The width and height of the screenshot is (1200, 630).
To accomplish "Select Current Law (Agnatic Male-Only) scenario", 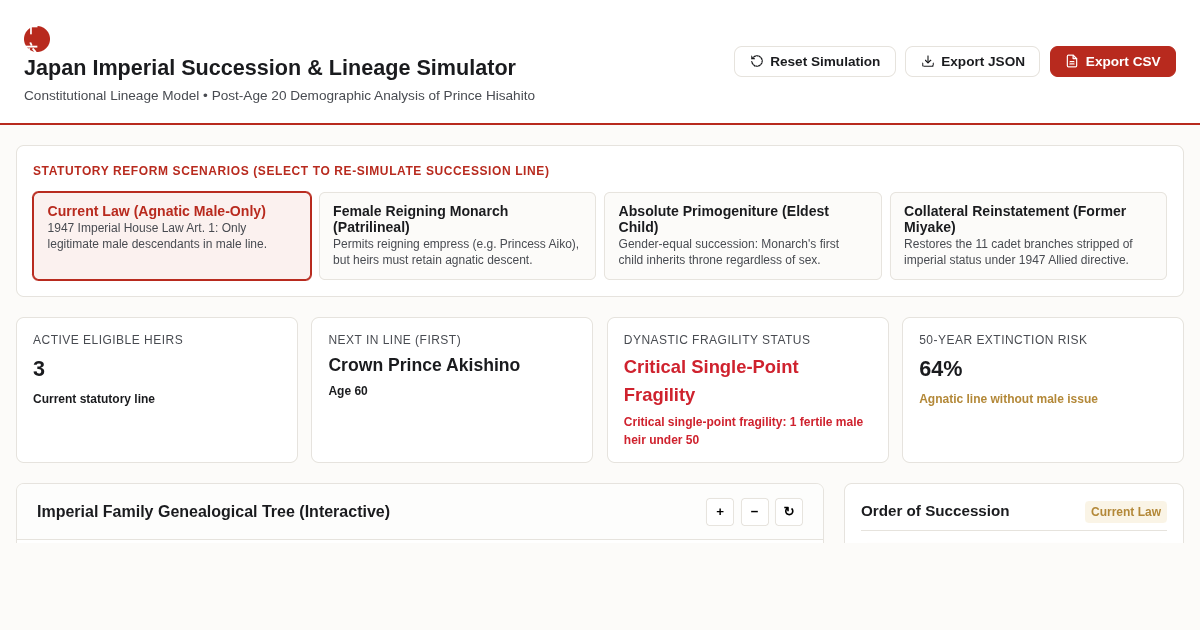I will pos(172,236).
